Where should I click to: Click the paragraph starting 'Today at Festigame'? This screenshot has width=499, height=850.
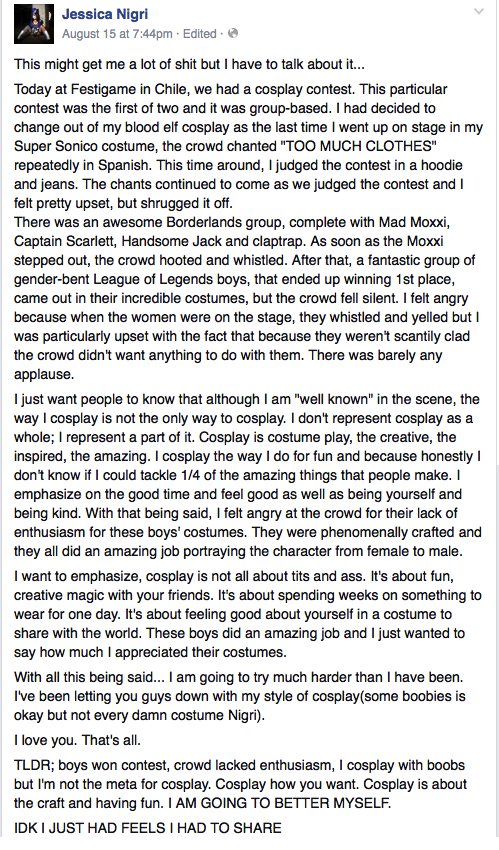click(248, 146)
